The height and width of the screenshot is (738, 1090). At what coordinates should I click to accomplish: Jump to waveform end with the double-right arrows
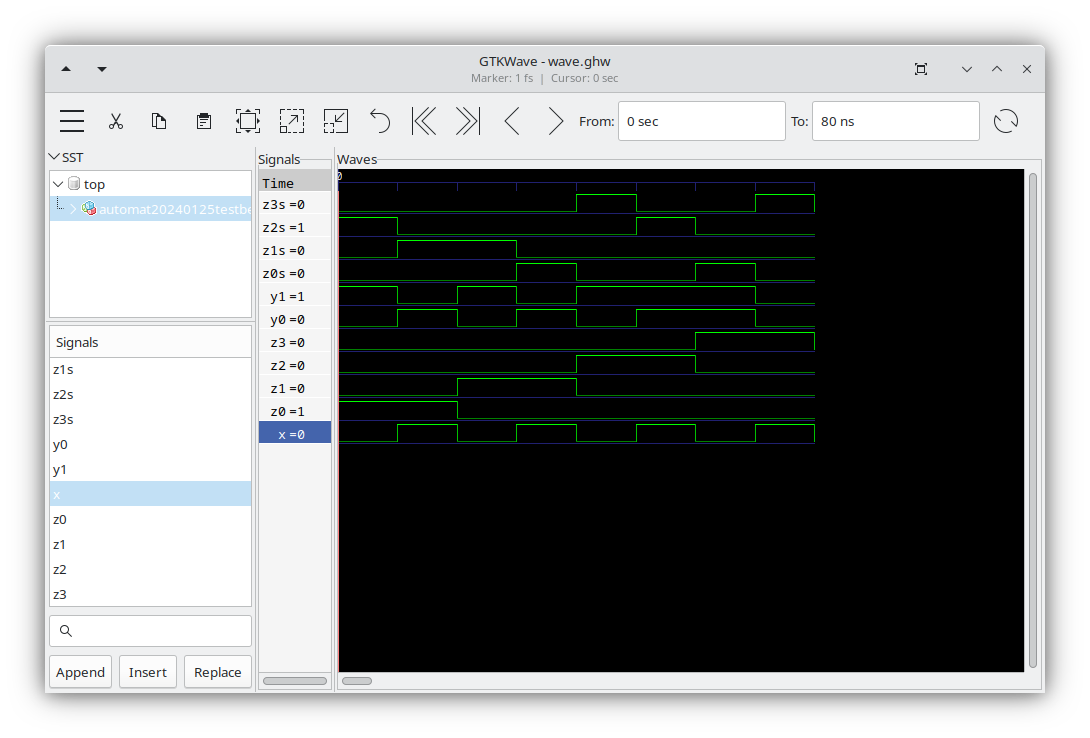coord(466,120)
